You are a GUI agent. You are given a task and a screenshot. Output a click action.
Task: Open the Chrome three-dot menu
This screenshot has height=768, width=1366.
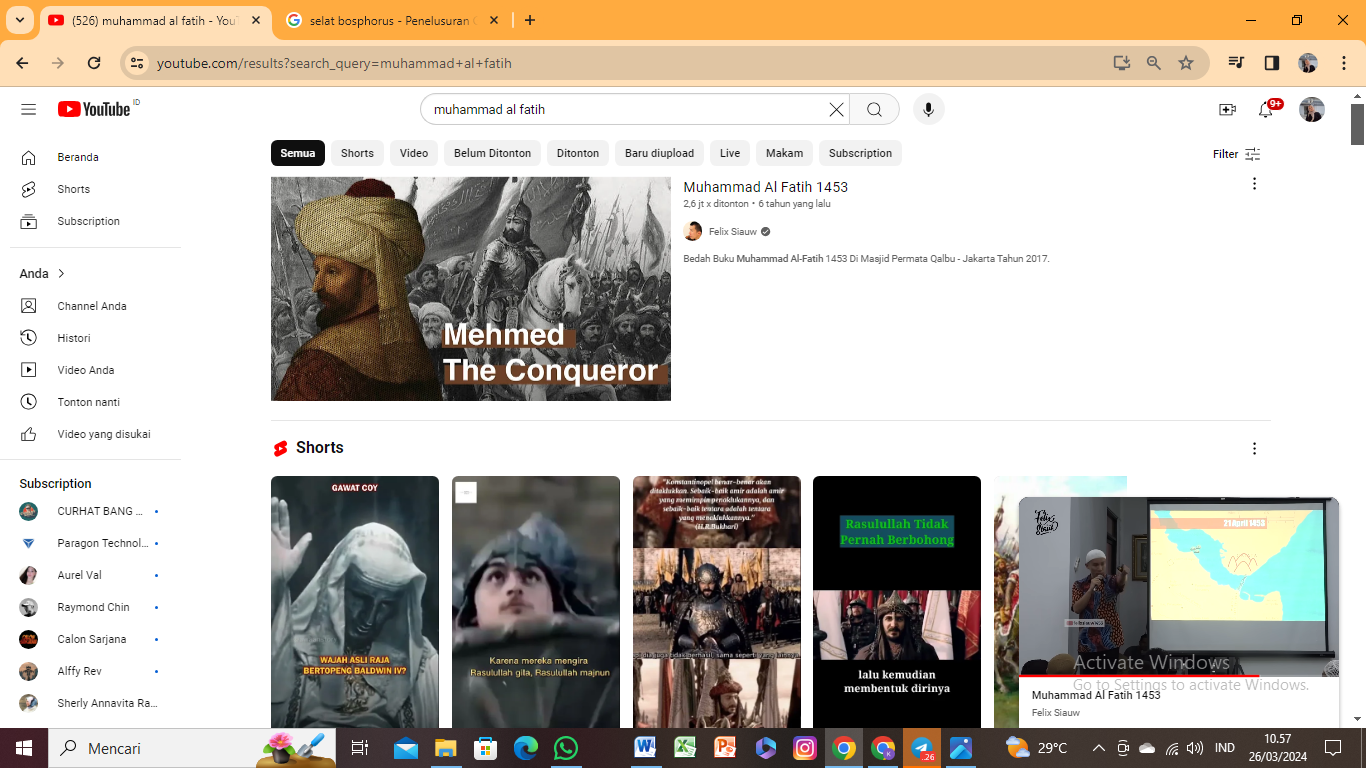click(1342, 63)
